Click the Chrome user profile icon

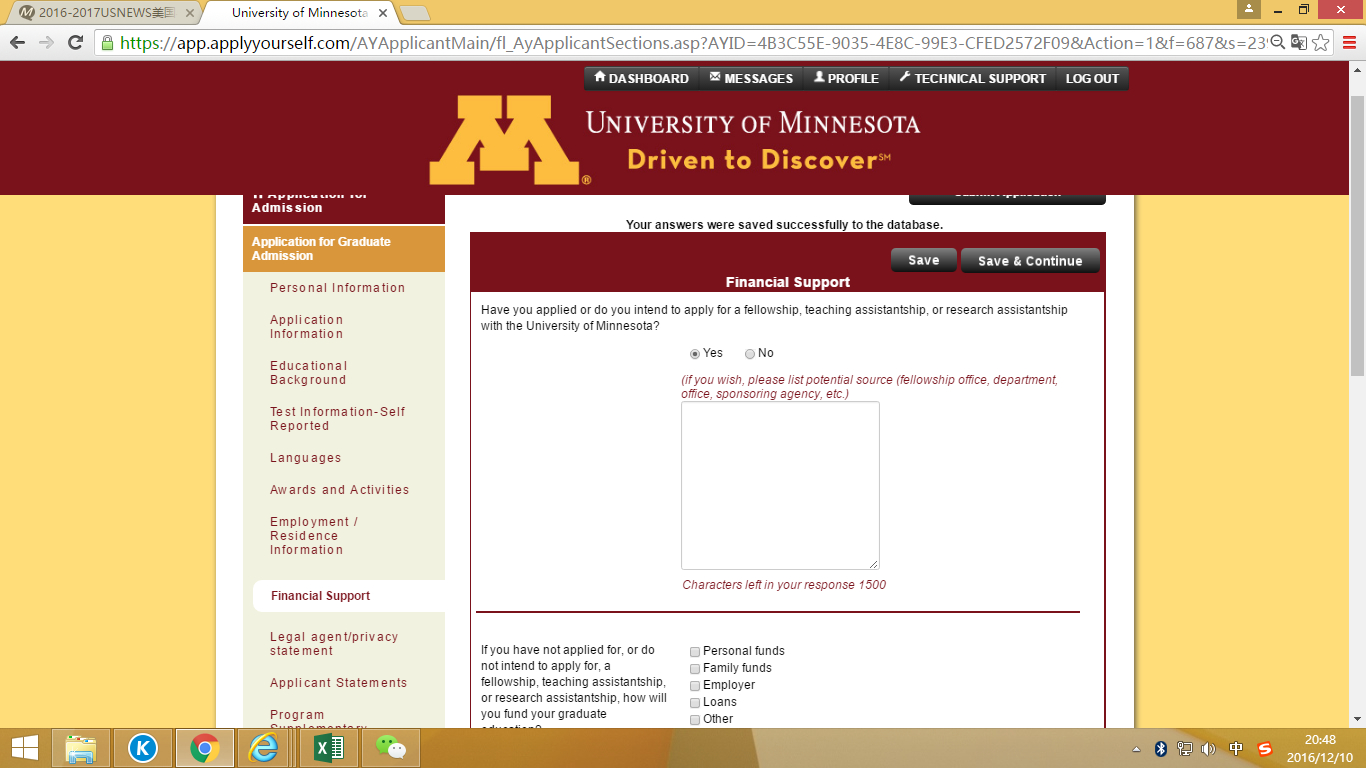(1249, 9)
